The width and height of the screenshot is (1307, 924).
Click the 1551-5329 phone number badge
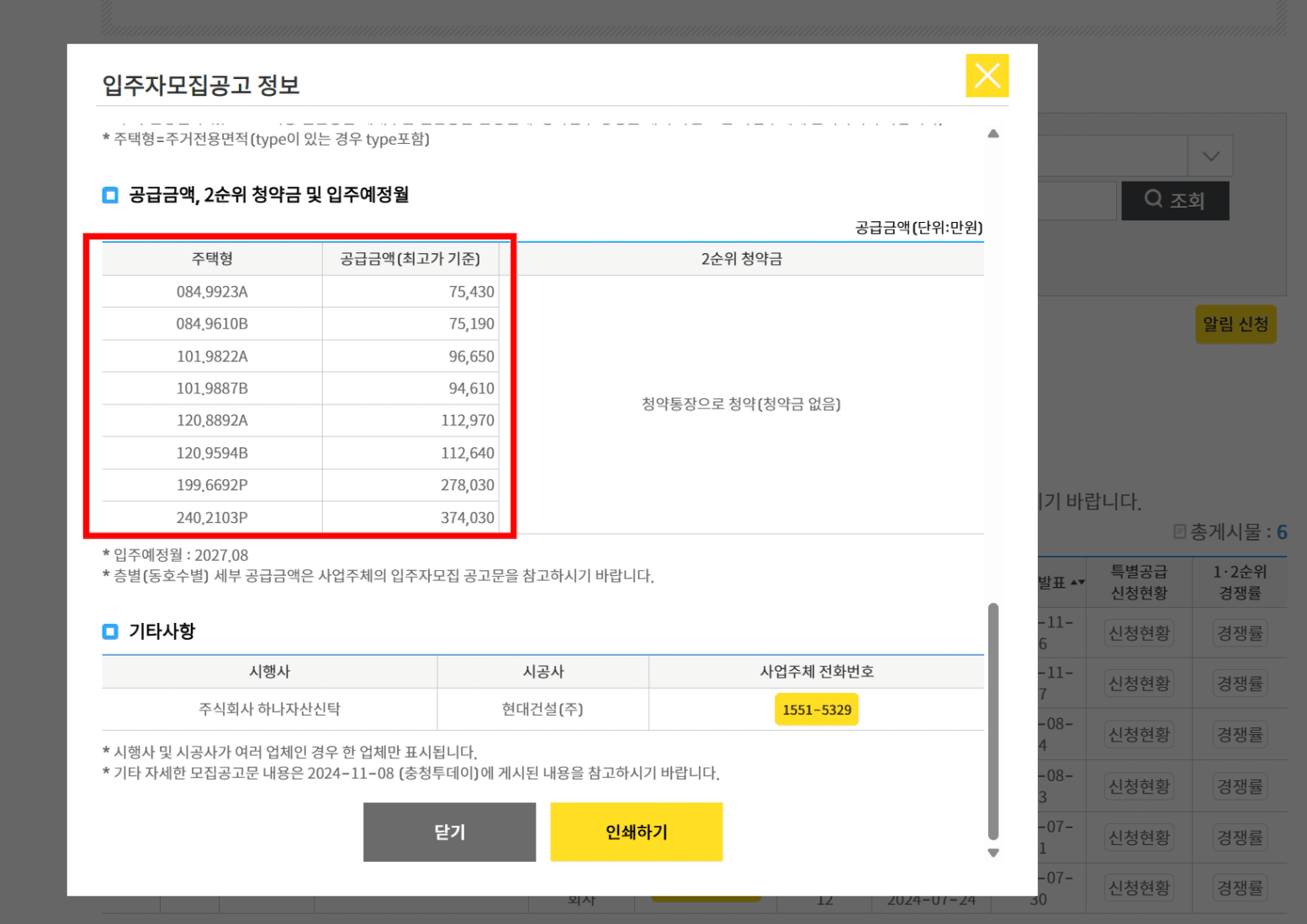(x=816, y=710)
